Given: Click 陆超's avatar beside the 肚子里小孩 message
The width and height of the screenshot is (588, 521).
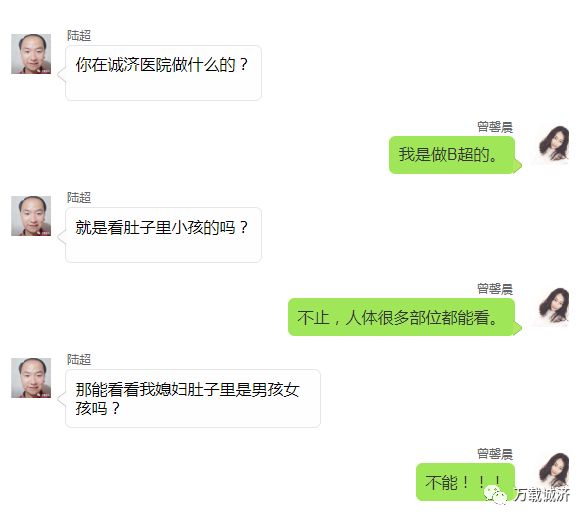Looking at the screenshot, I should (x=31, y=216).
